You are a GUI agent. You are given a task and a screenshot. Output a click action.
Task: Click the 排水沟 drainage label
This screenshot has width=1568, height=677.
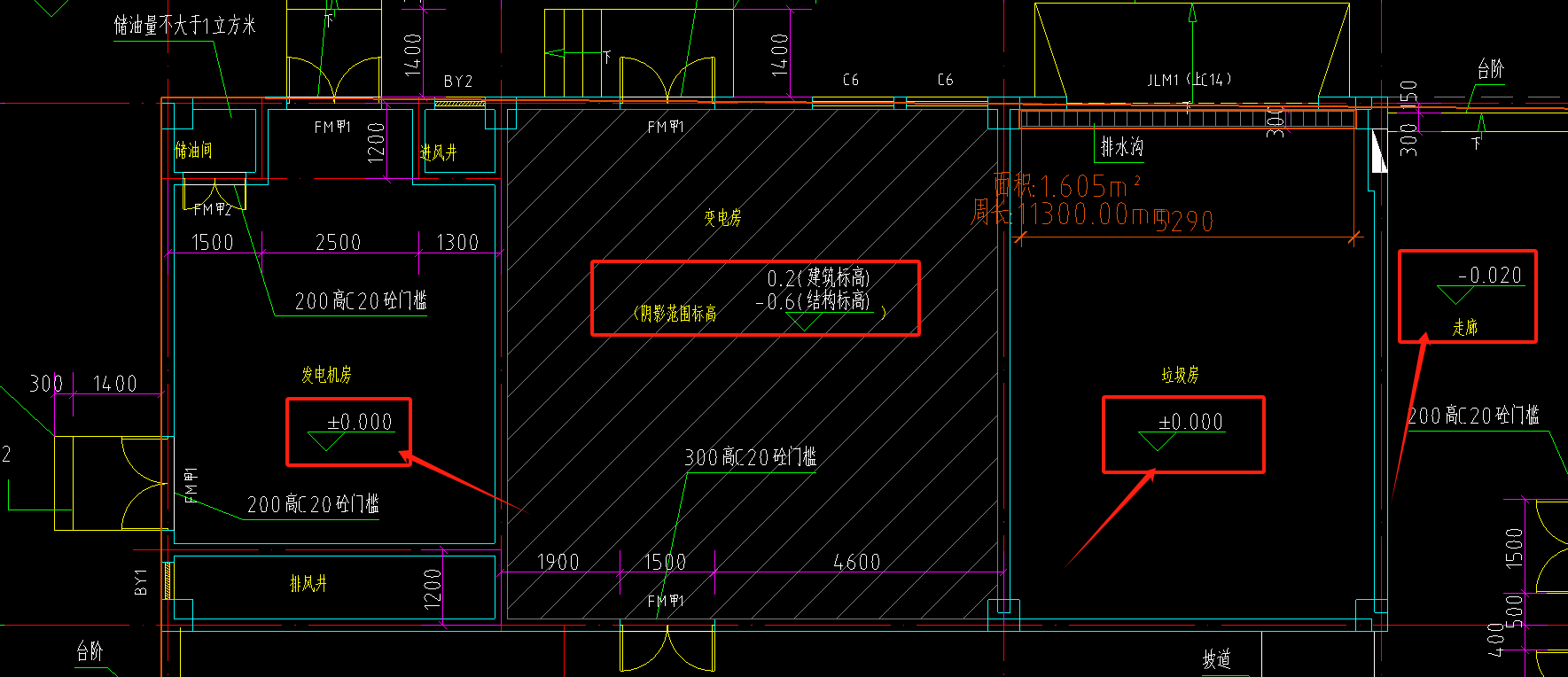click(1122, 147)
